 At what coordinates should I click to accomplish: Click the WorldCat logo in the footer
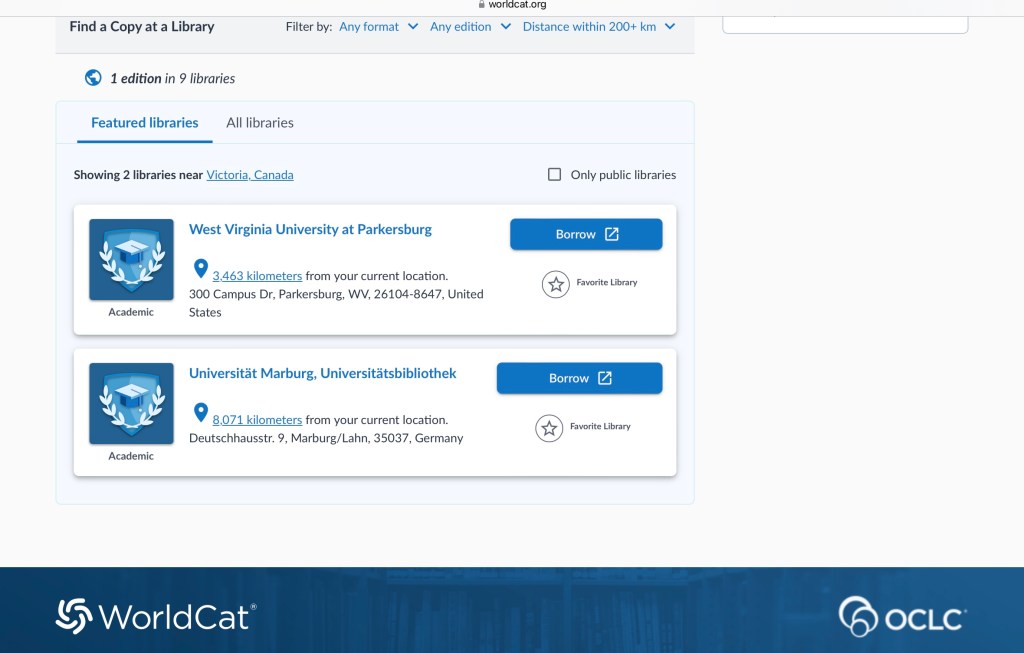click(x=154, y=617)
